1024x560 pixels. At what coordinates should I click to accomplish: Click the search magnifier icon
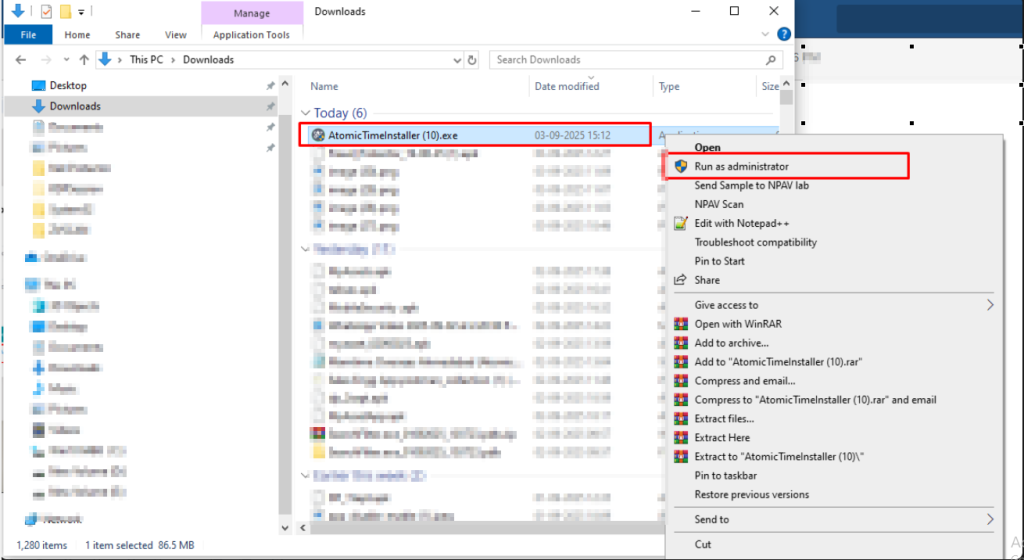coord(771,60)
